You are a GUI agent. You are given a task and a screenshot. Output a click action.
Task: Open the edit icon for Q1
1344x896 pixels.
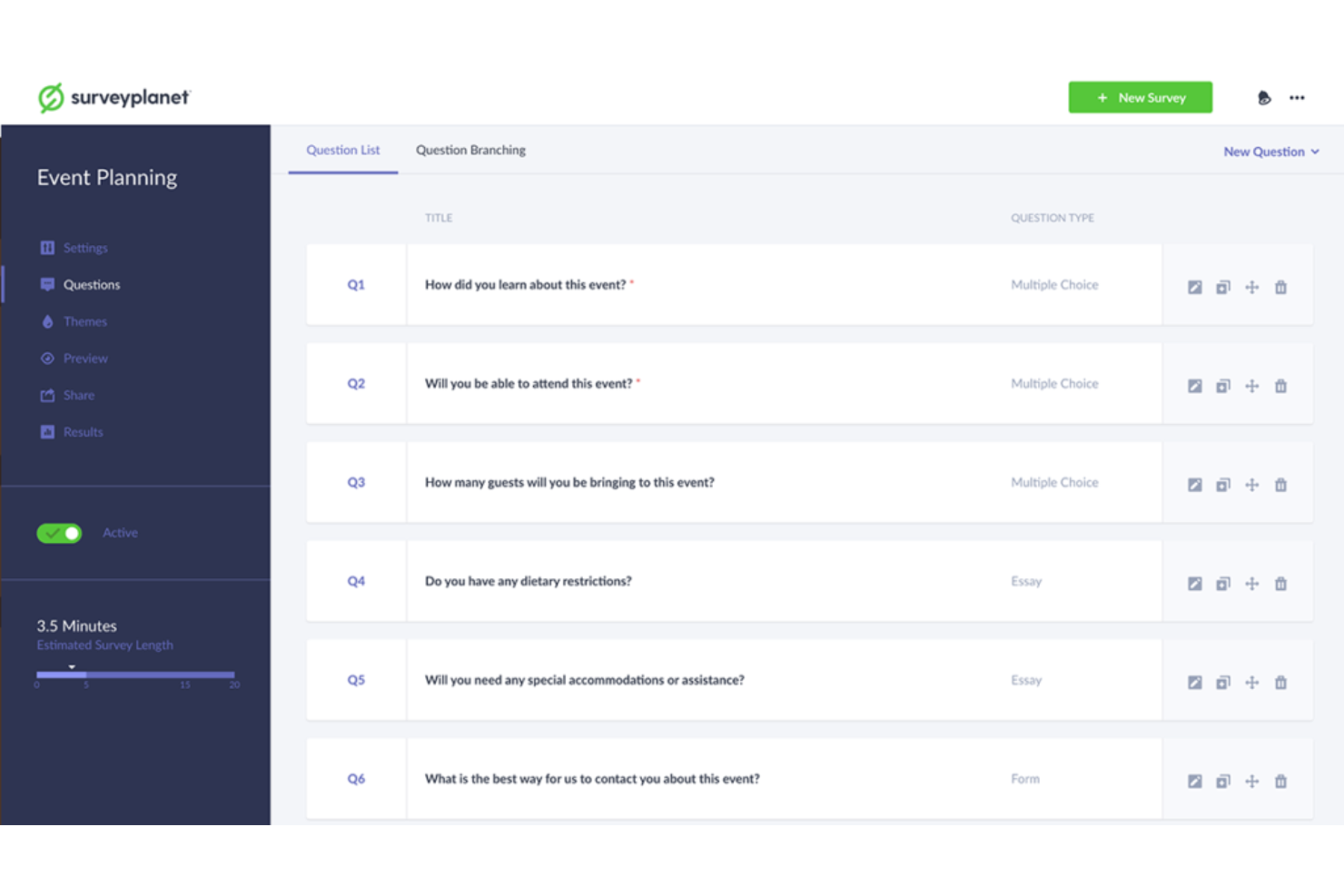click(1194, 286)
